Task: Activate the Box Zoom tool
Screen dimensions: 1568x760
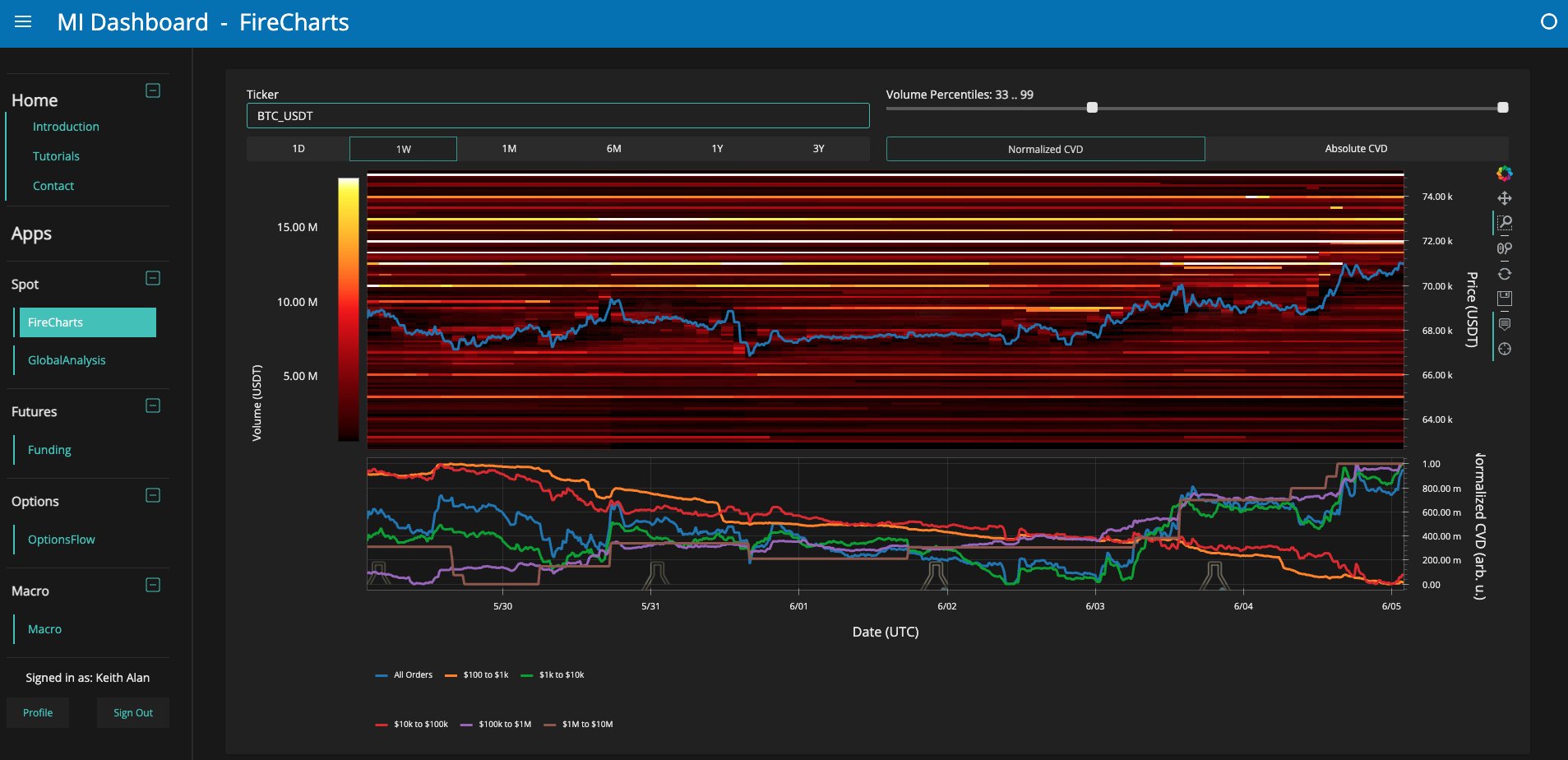Action: coord(1504,223)
